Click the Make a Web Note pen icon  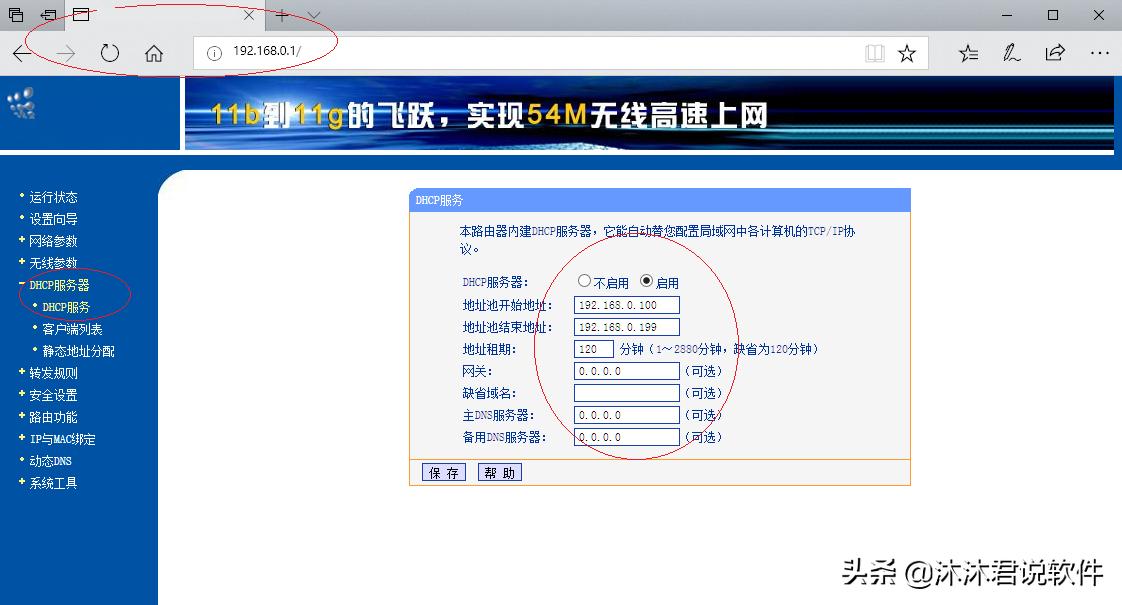tap(1012, 53)
